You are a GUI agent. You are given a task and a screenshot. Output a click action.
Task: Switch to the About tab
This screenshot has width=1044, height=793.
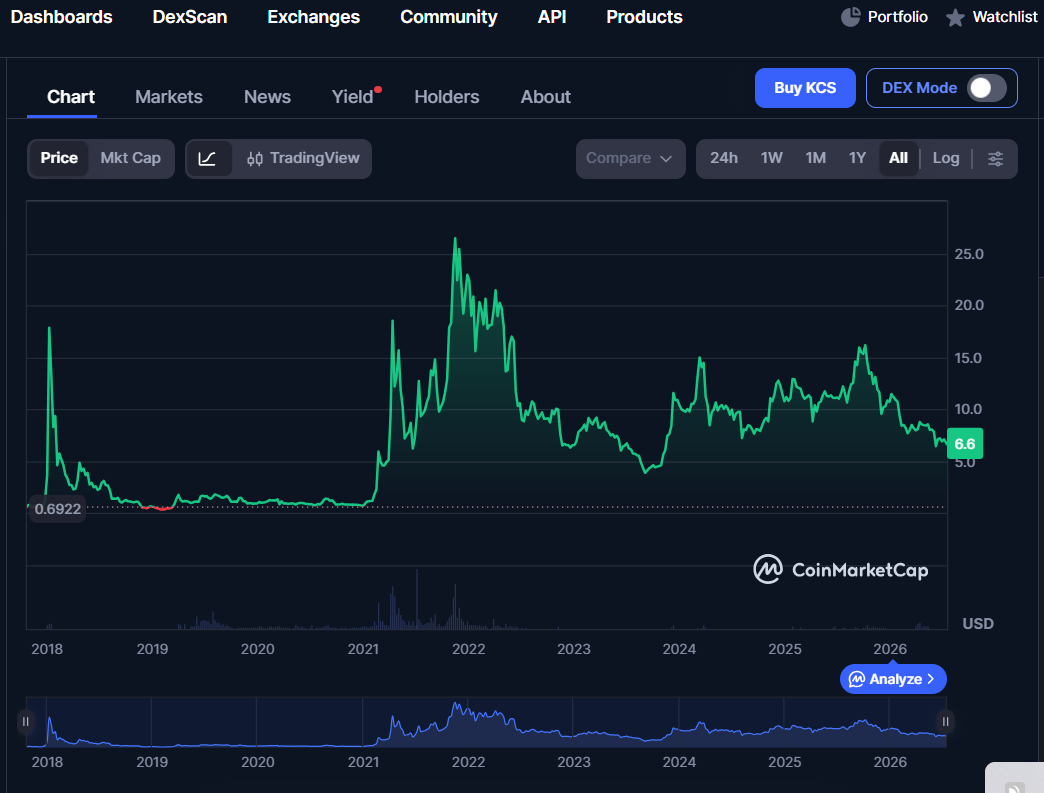tap(545, 97)
